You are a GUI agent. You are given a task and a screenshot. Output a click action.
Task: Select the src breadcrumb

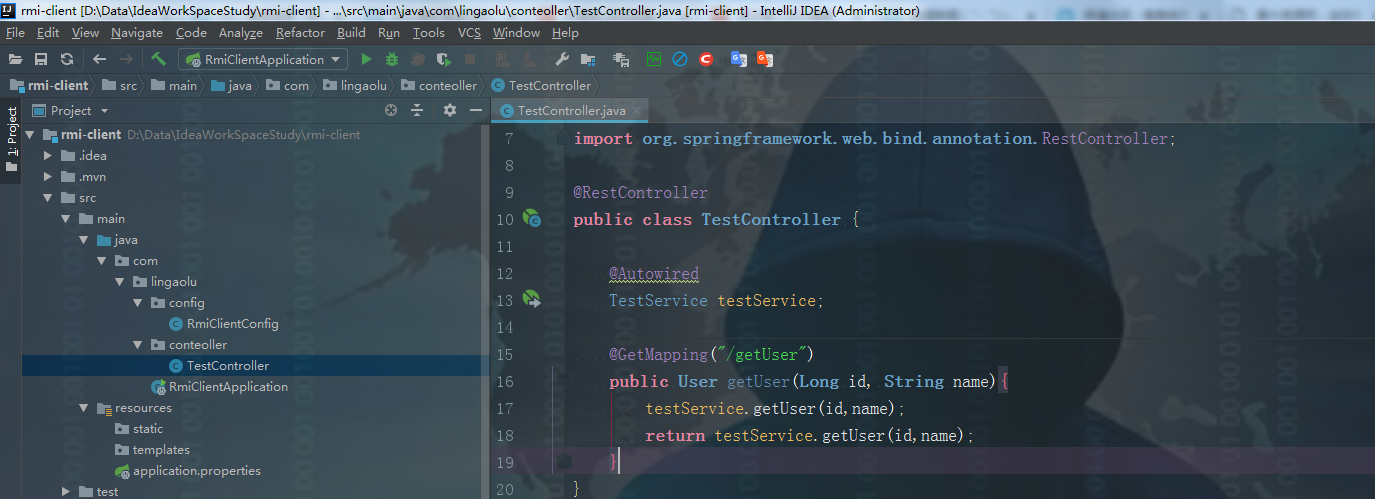tap(121, 86)
